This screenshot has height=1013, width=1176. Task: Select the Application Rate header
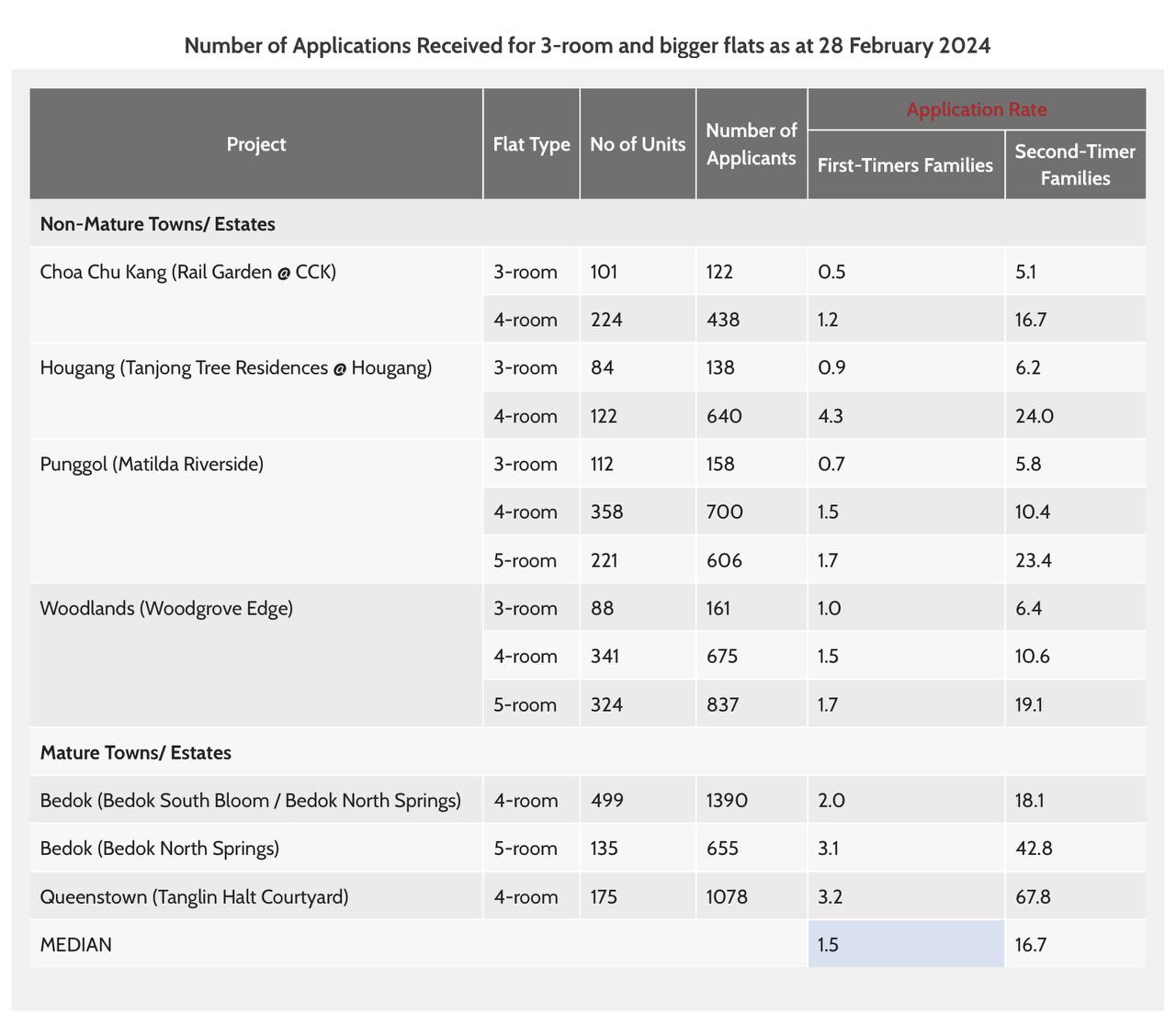pyautogui.click(x=976, y=108)
